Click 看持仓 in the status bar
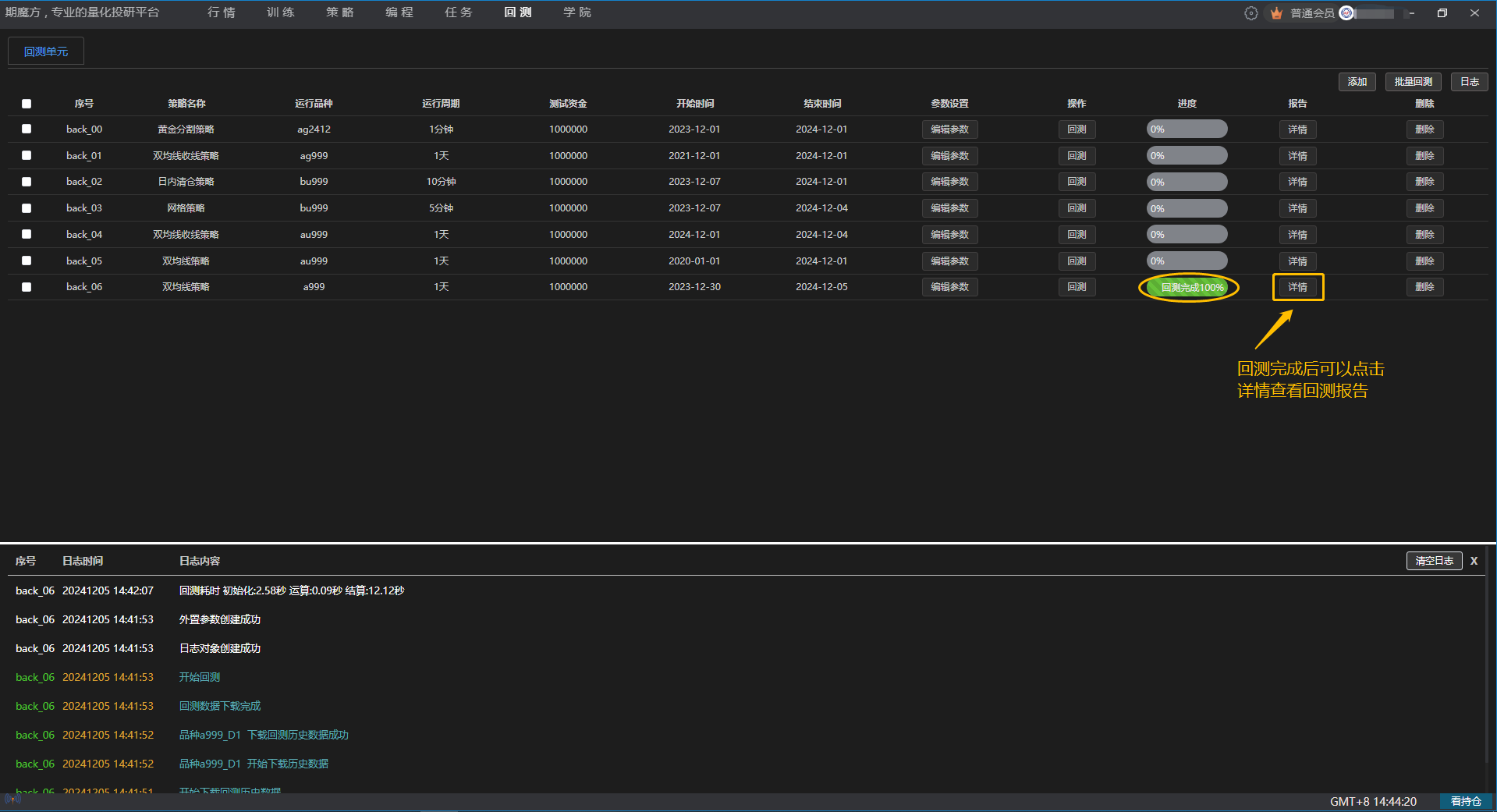 click(x=1466, y=801)
